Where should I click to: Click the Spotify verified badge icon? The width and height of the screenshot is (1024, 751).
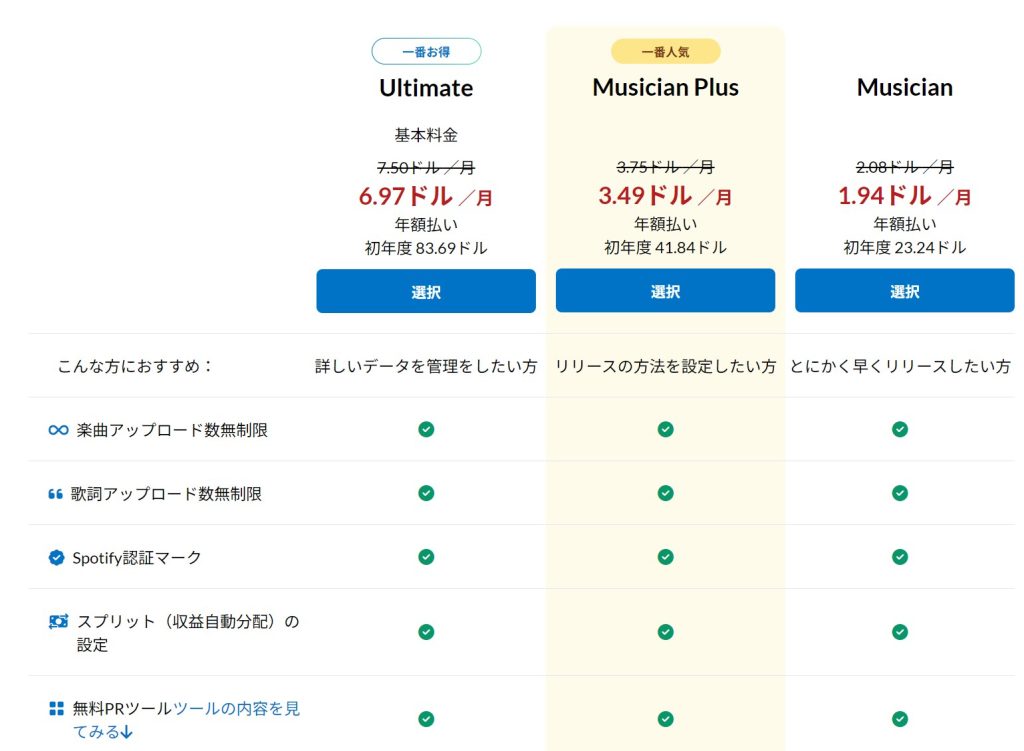(x=57, y=558)
